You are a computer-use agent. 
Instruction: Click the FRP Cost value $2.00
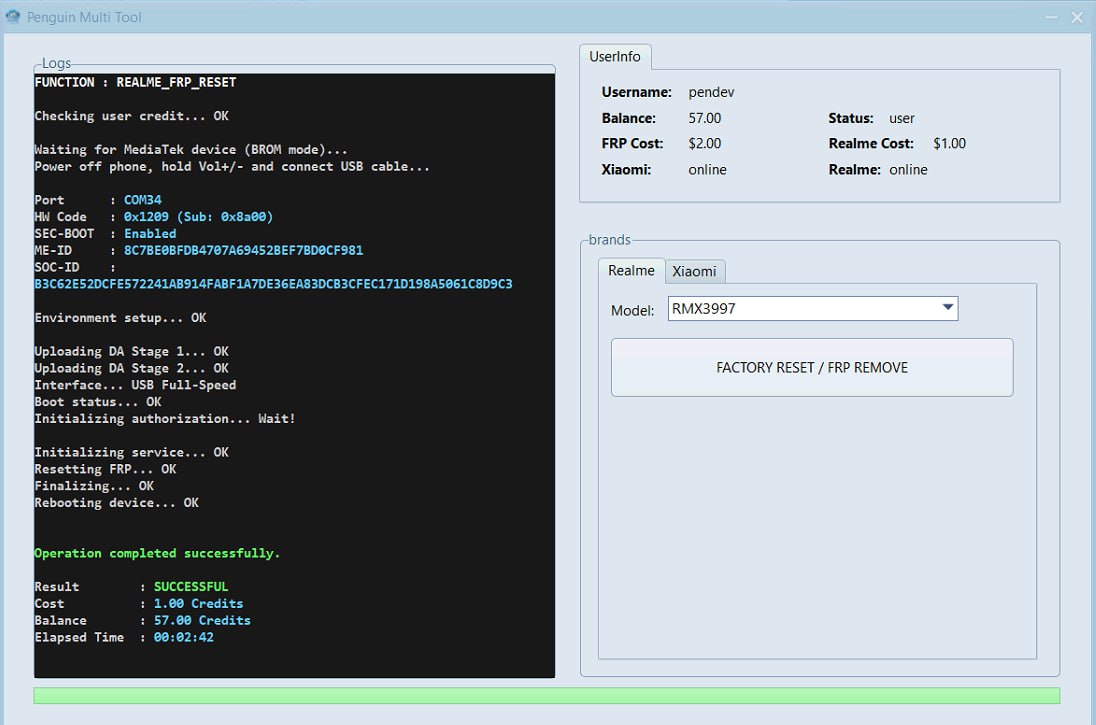[705, 144]
